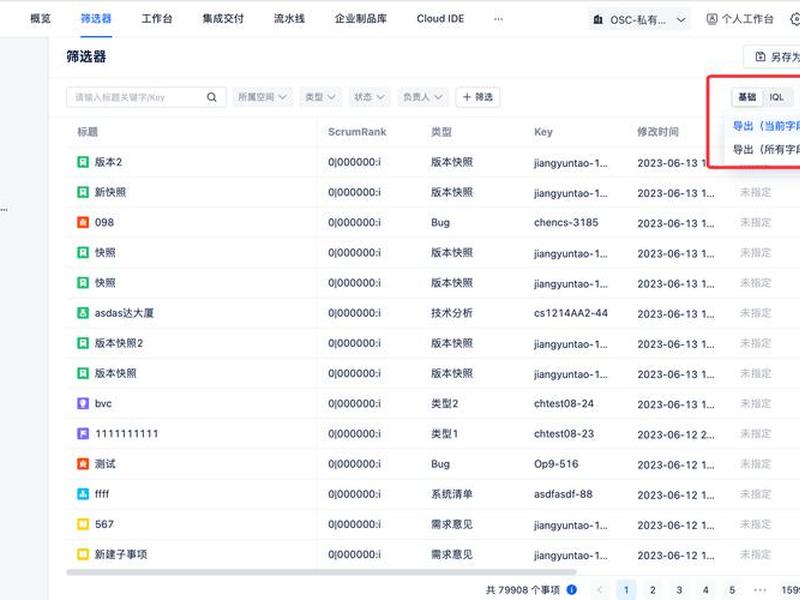Click the info icon beside 共 79908 个事项
The width and height of the screenshot is (800, 600).
572,590
